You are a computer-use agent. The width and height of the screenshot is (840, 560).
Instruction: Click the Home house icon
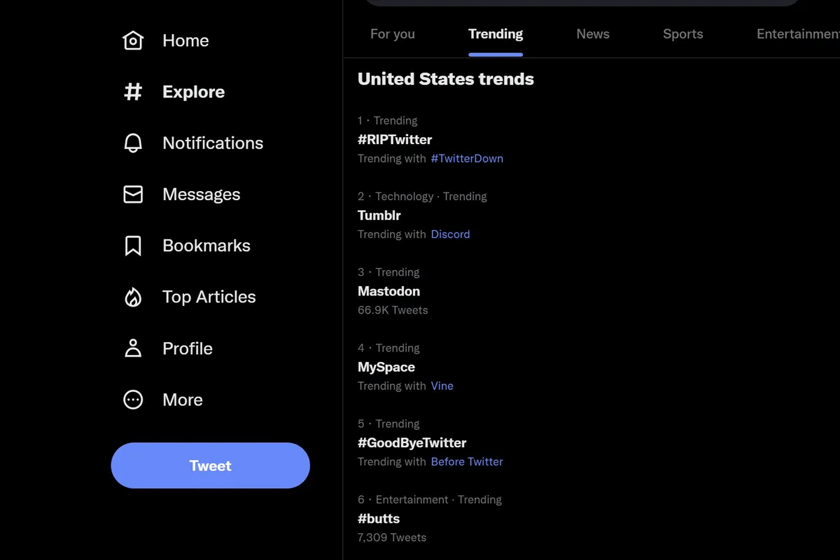click(133, 40)
